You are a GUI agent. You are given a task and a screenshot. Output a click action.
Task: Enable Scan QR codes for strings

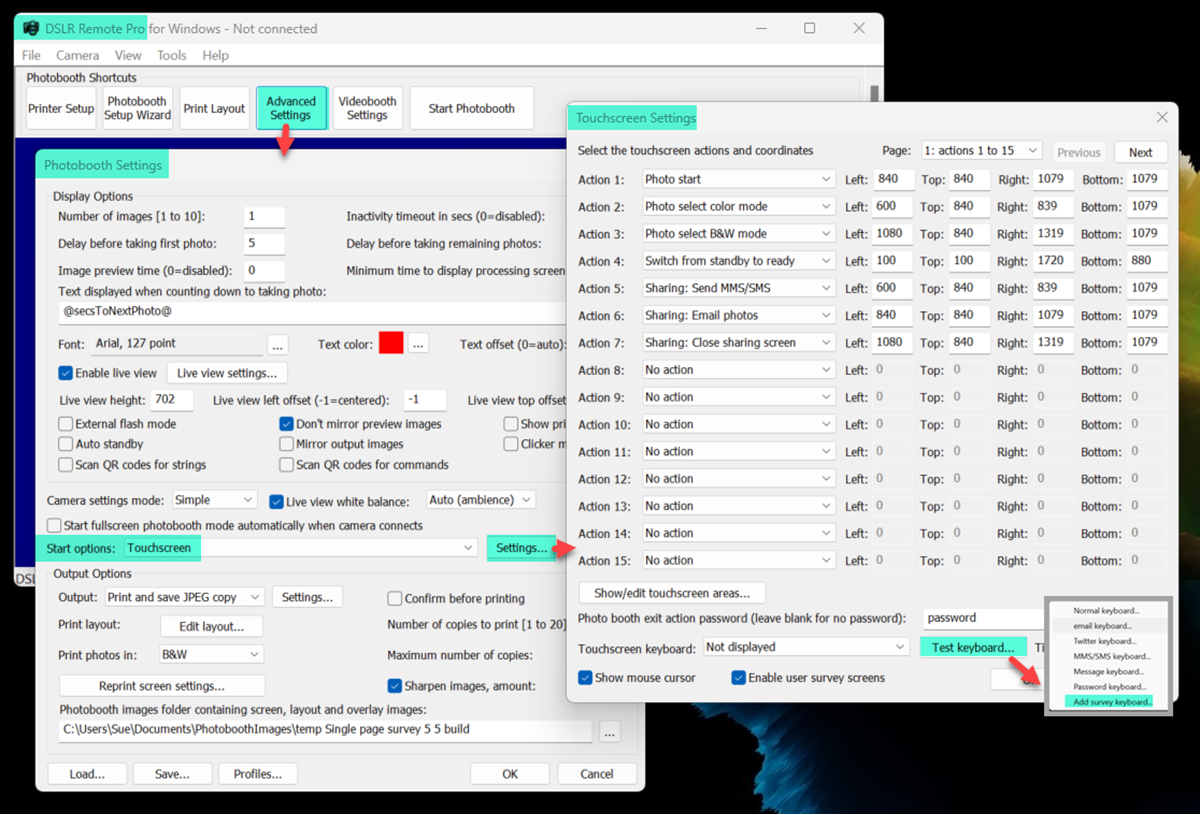[x=66, y=464]
